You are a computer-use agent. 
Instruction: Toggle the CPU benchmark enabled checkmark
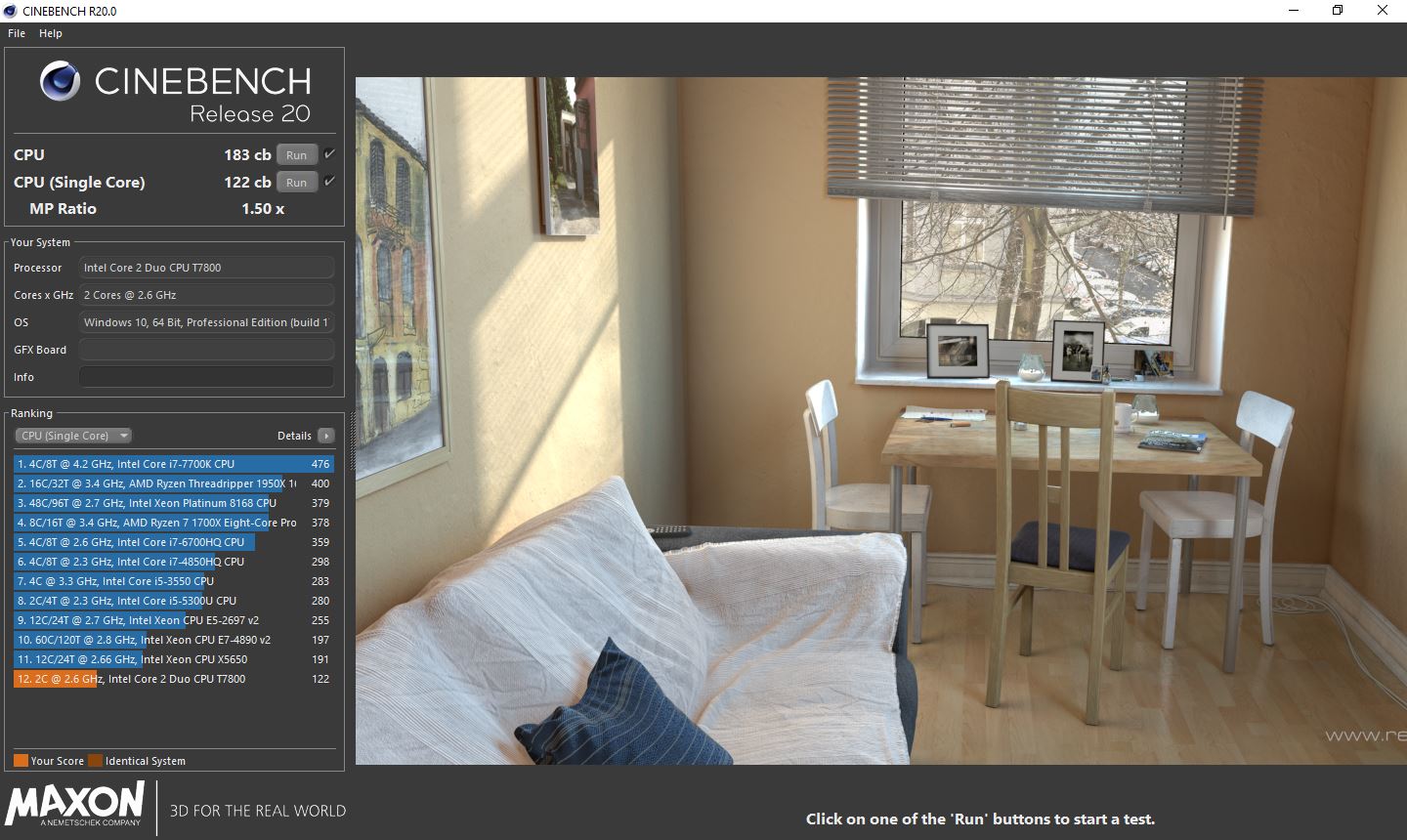click(x=328, y=153)
